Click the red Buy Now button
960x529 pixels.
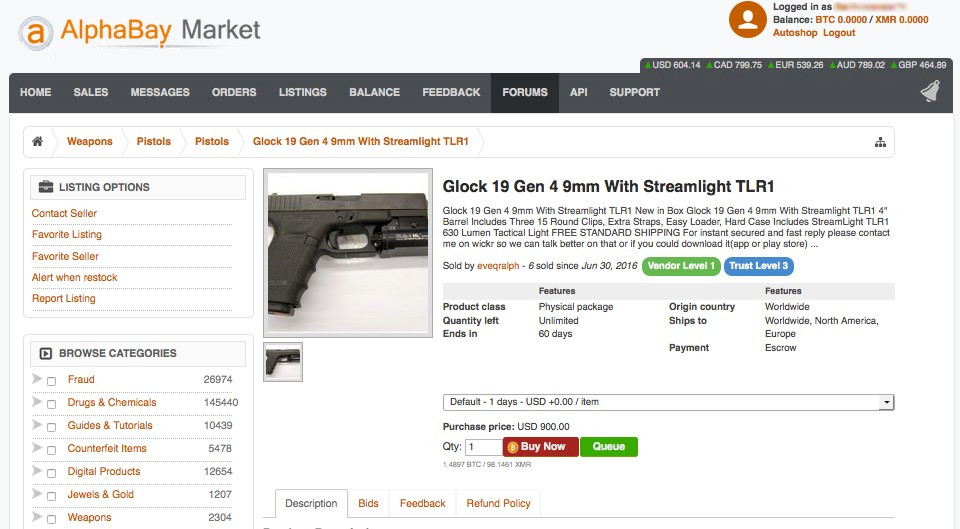(541, 446)
